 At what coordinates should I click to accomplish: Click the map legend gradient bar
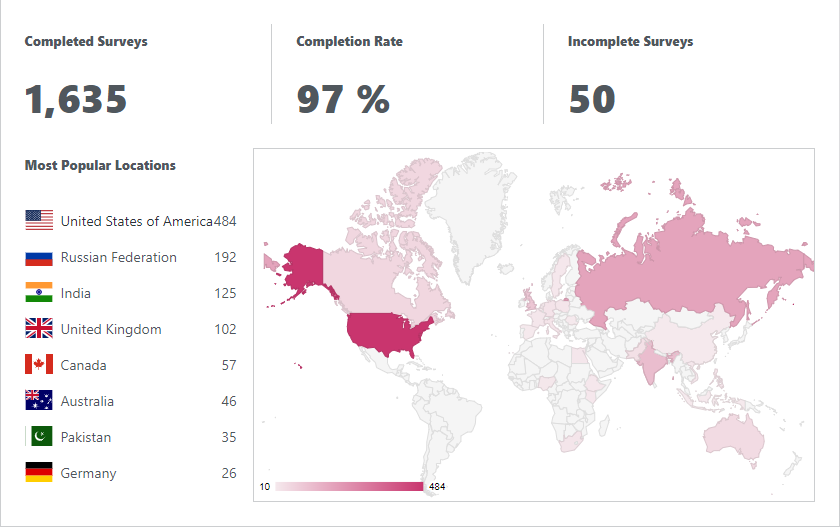point(349,486)
